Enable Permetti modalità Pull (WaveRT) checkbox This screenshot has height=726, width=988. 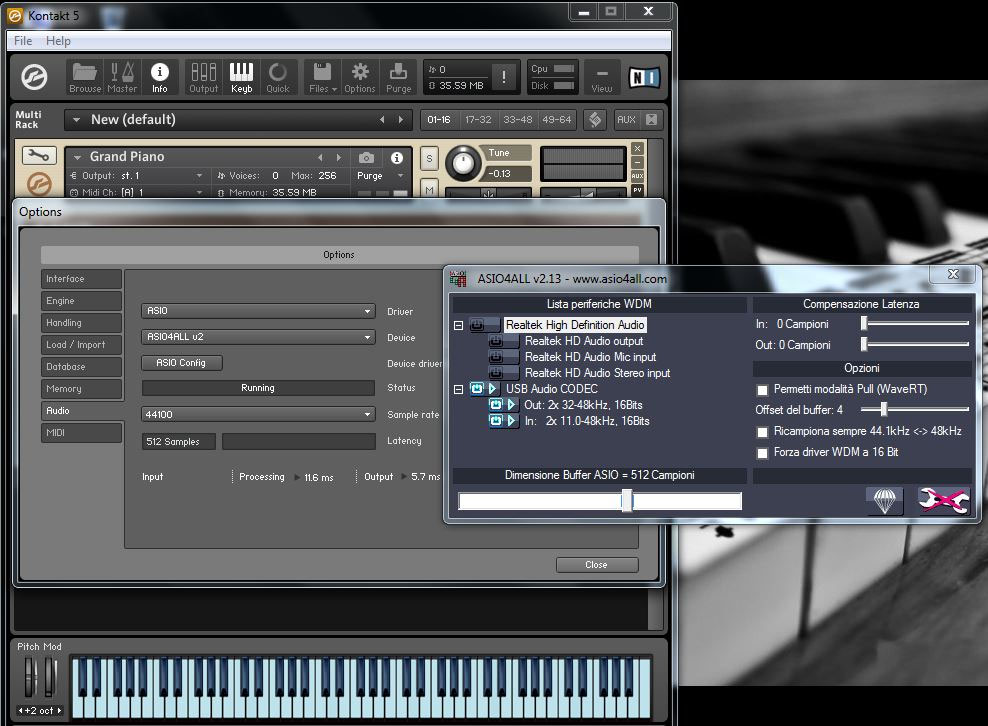click(763, 389)
